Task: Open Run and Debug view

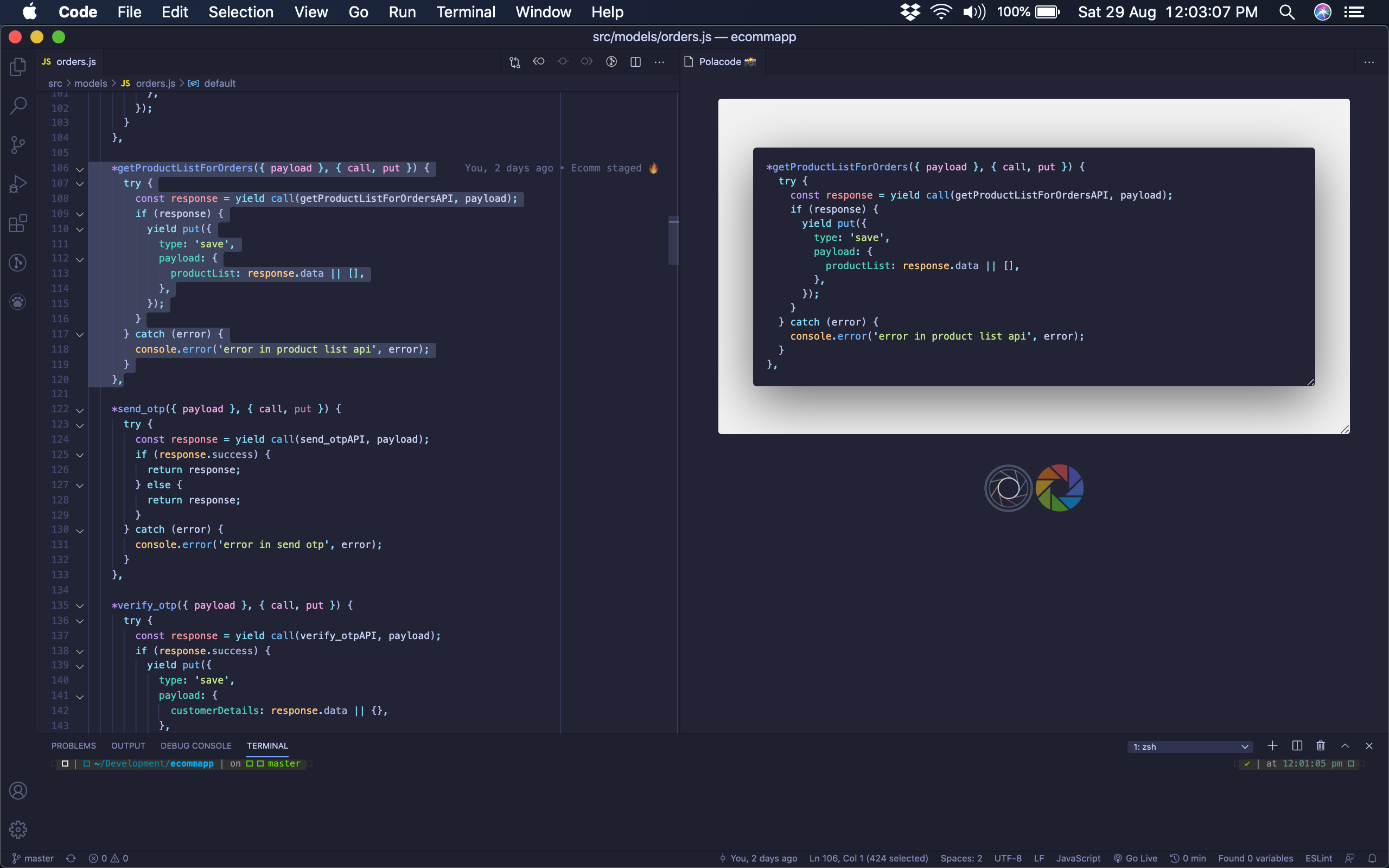Action: (x=18, y=184)
